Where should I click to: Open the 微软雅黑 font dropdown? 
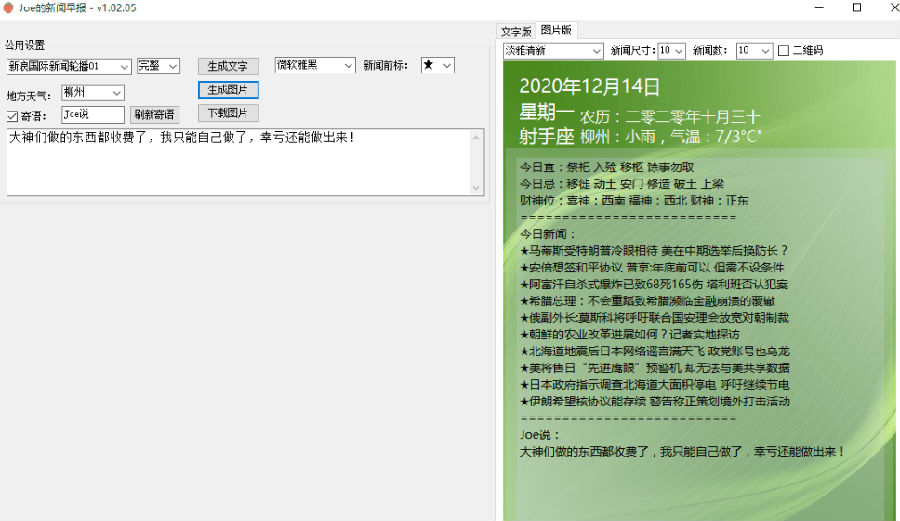coord(314,65)
